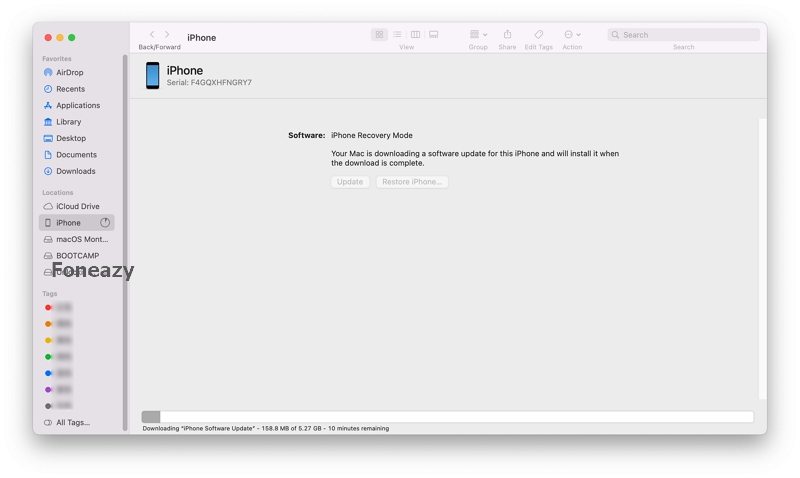This screenshot has width=800, height=478.
Task: Go forward with the right arrow
Action: click(167, 34)
